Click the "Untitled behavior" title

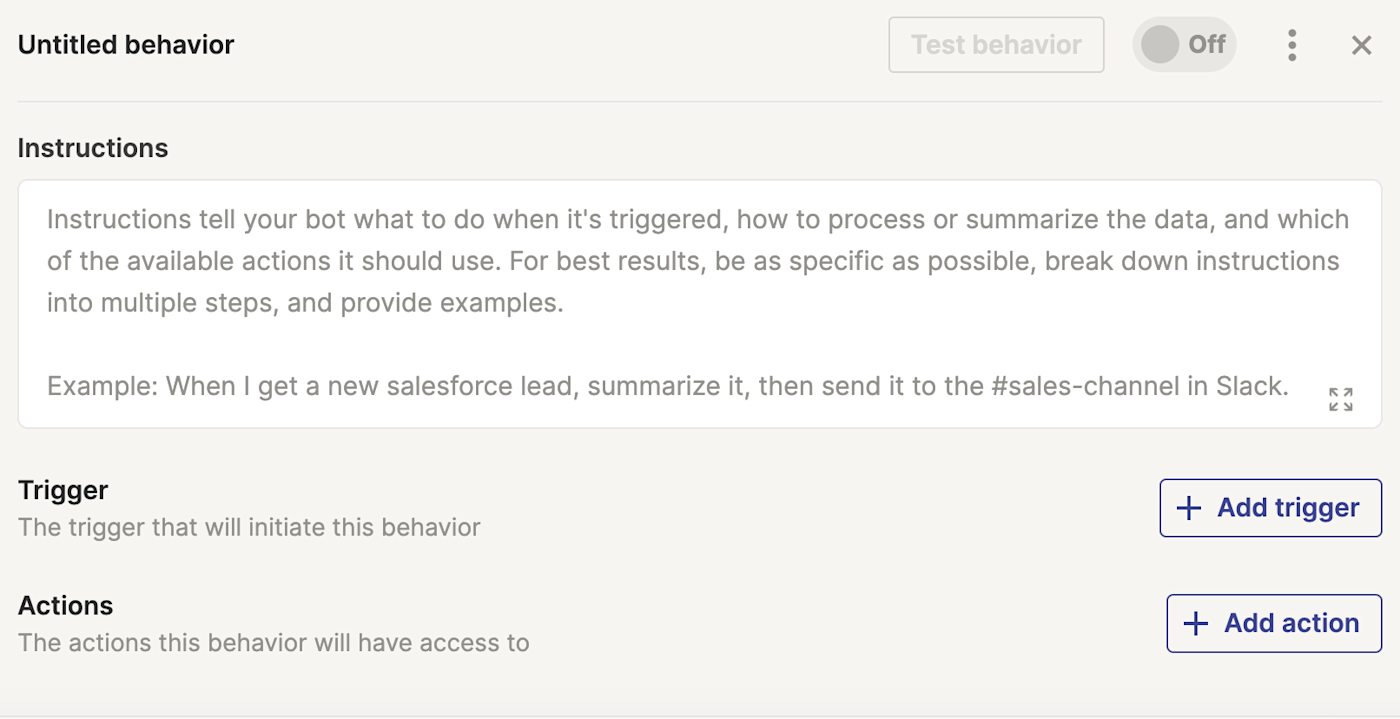point(126,45)
